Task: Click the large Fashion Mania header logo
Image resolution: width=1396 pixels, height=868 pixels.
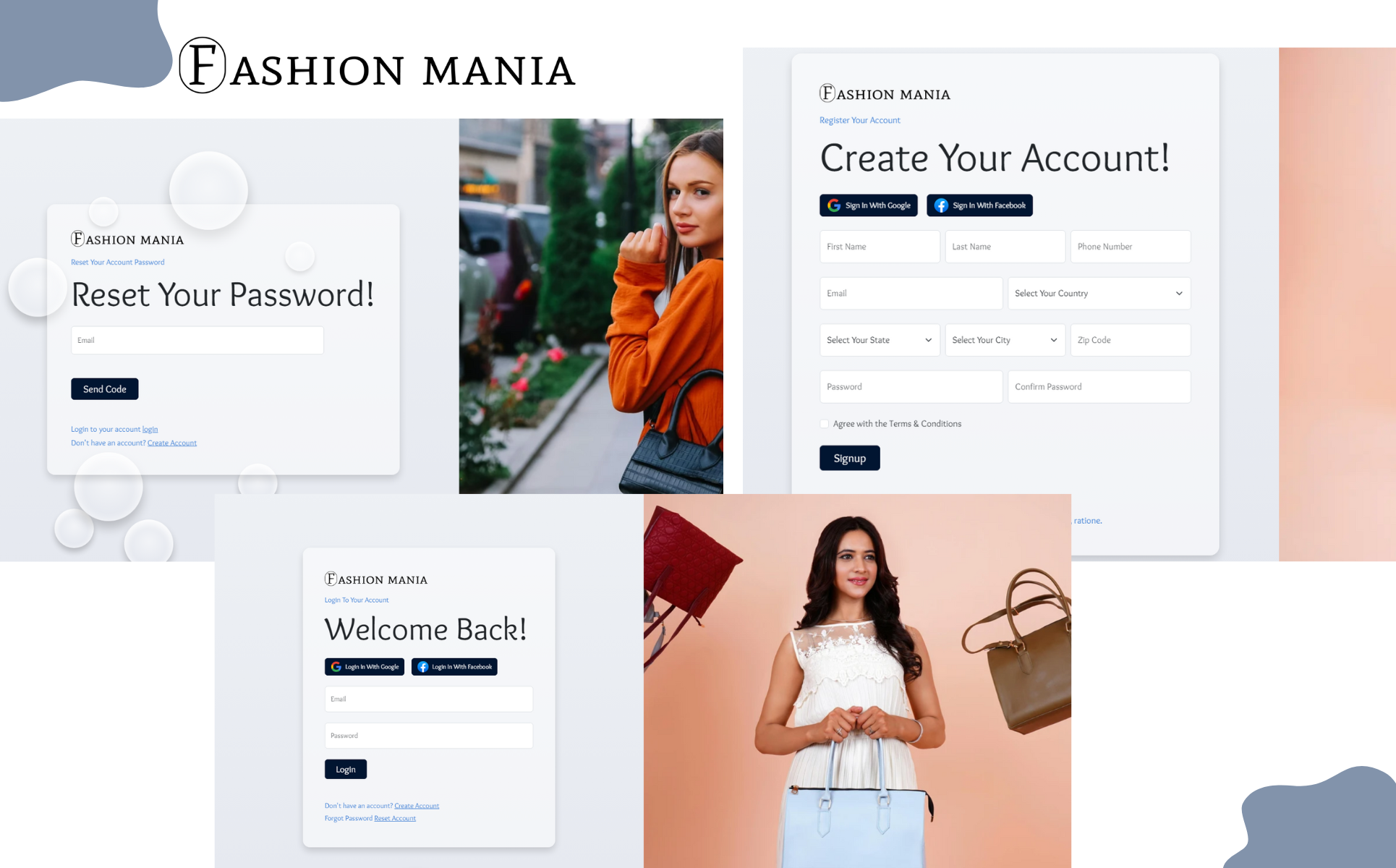Action: pyautogui.click(x=377, y=66)
